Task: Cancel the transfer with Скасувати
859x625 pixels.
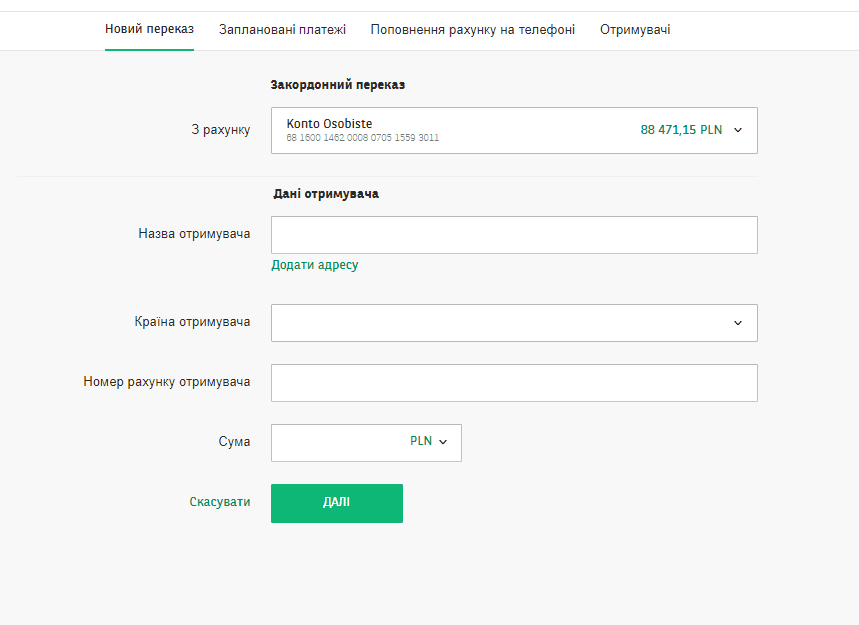Action: pos(220,502)
